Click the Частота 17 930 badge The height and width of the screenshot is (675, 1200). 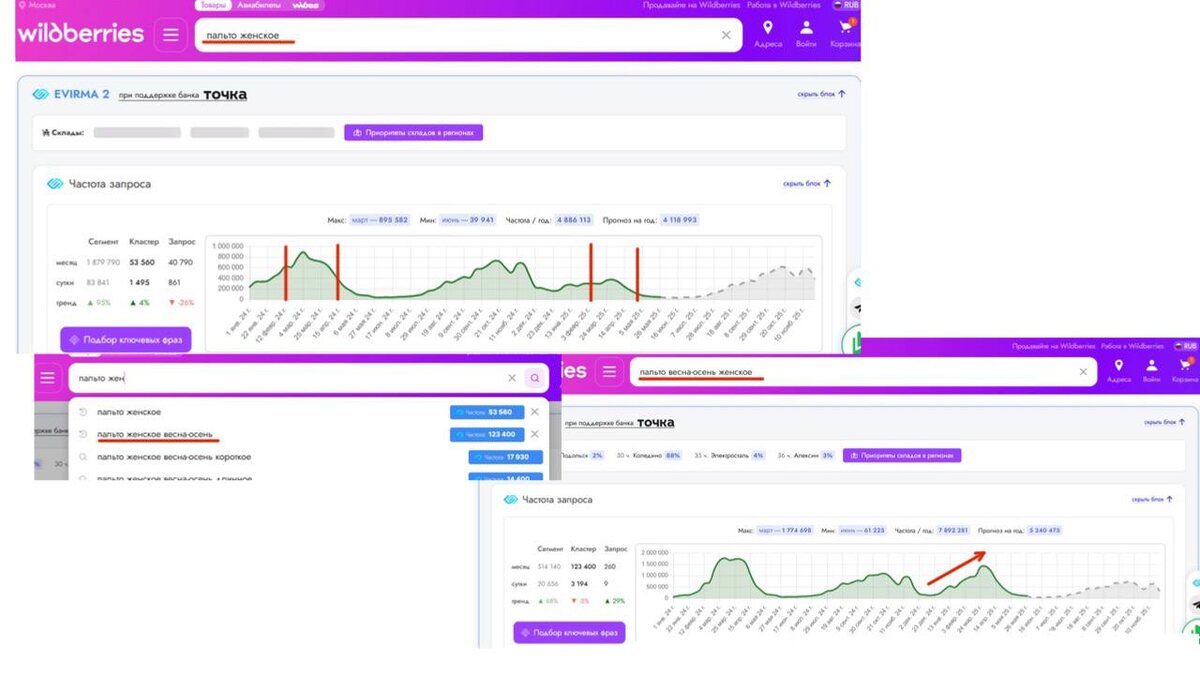(x=505, y=457)
